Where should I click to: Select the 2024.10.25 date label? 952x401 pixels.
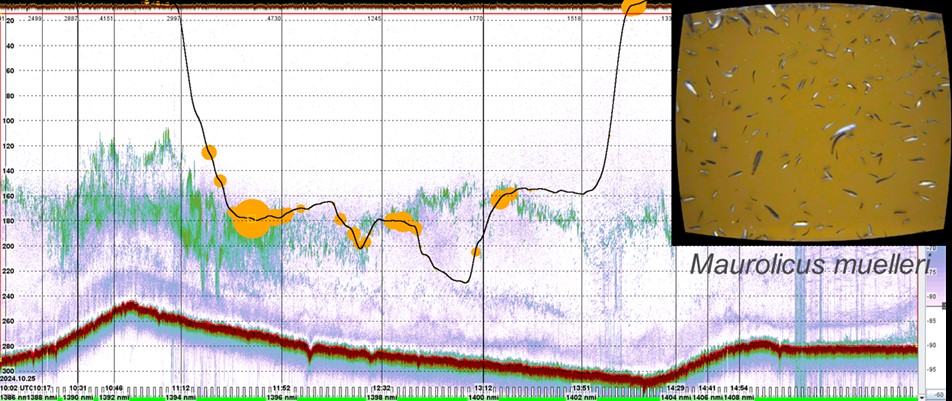[20, 380]
